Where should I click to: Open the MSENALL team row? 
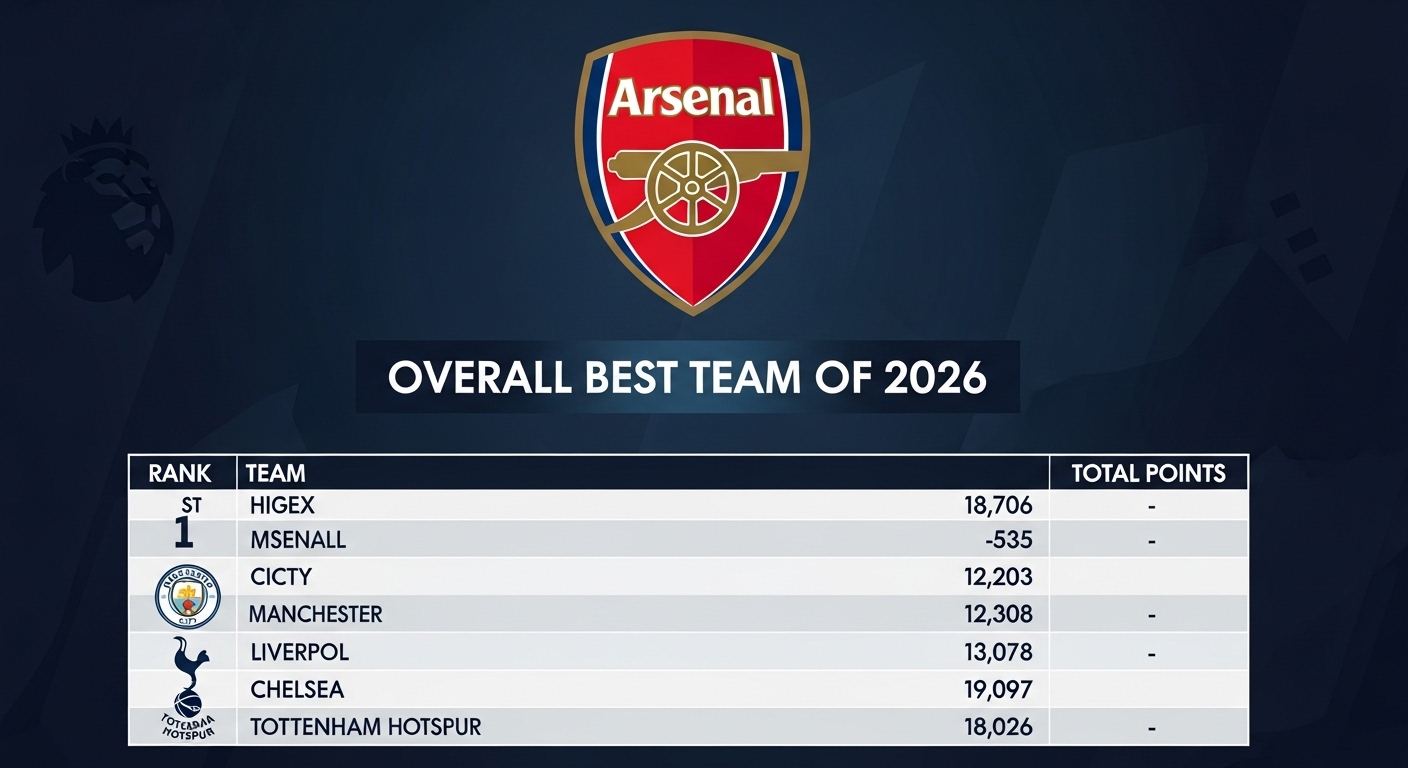297,541
